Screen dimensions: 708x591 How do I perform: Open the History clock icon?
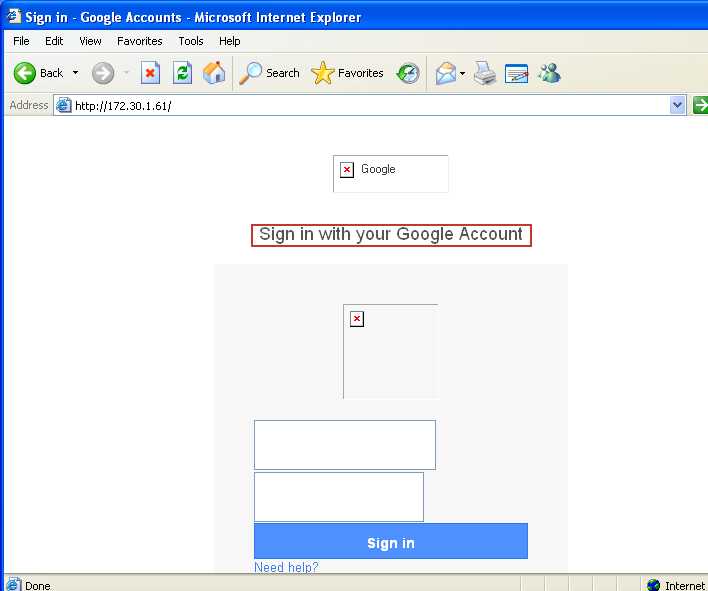coord(408,73)
